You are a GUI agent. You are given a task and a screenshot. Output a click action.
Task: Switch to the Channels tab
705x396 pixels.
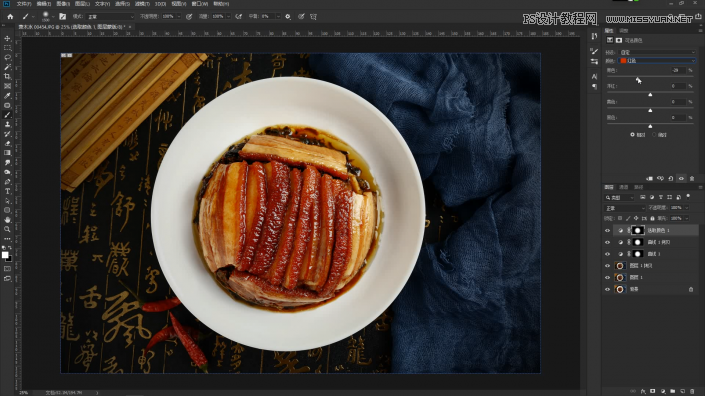(x=624, y=187)
